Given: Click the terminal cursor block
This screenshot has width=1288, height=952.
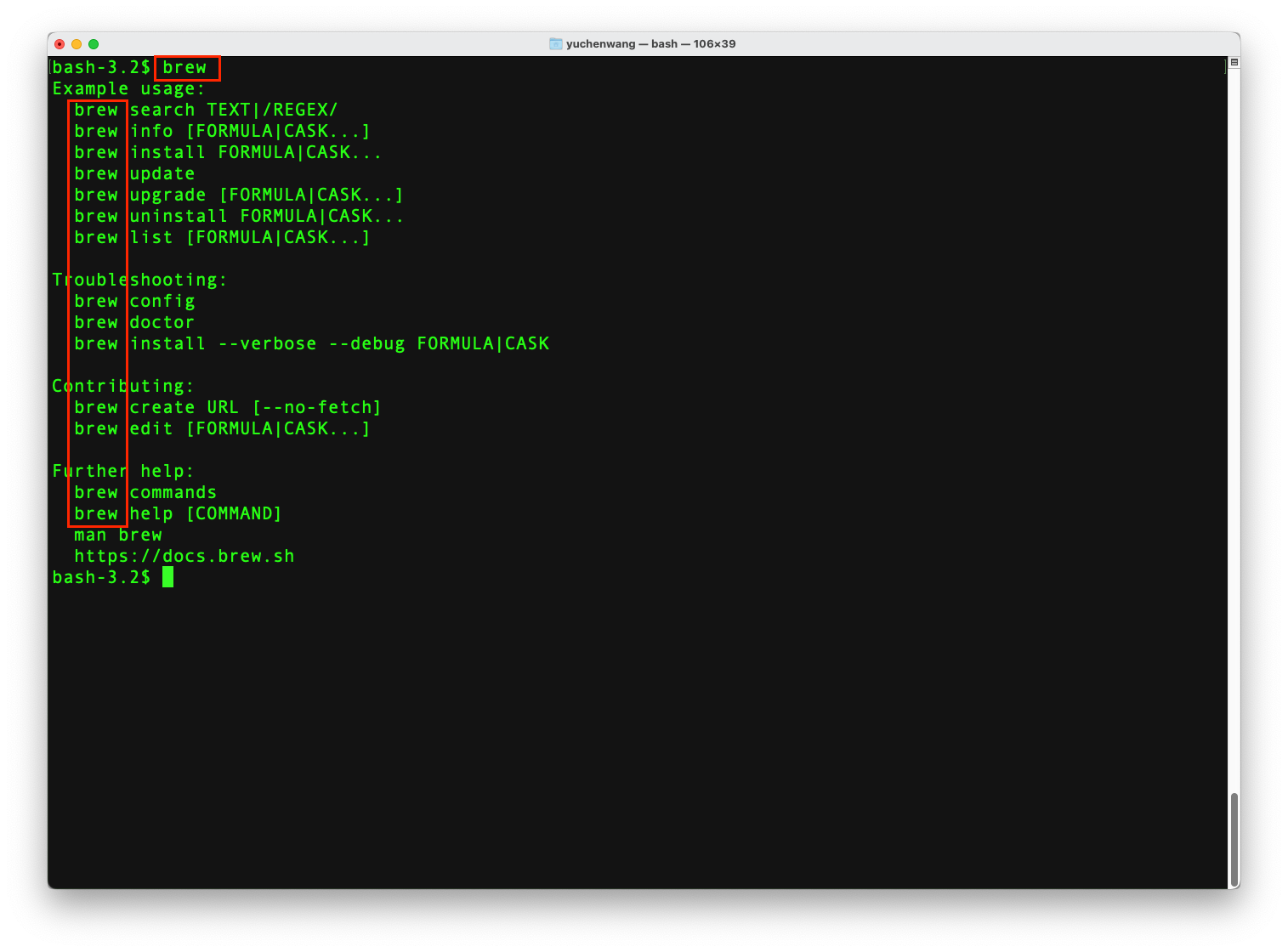Looking at the screenshot, I should [x=169, y=576].
